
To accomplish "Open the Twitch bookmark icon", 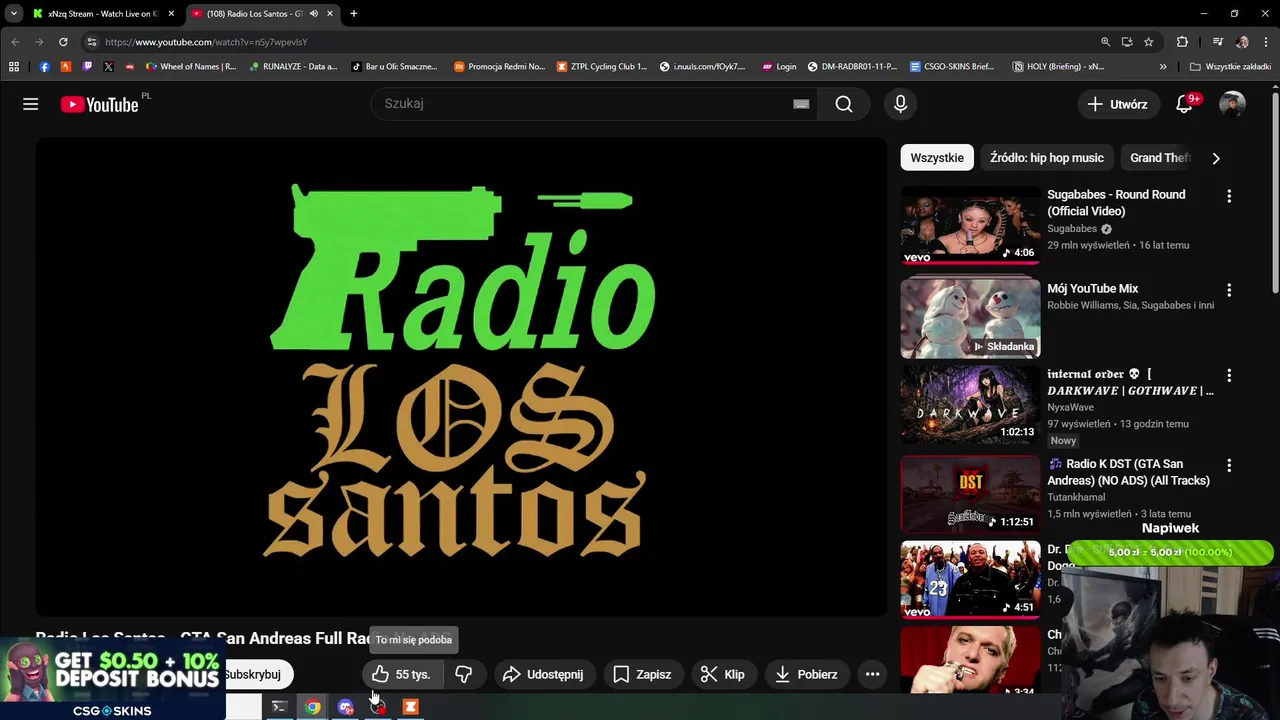I will [87, 67].
